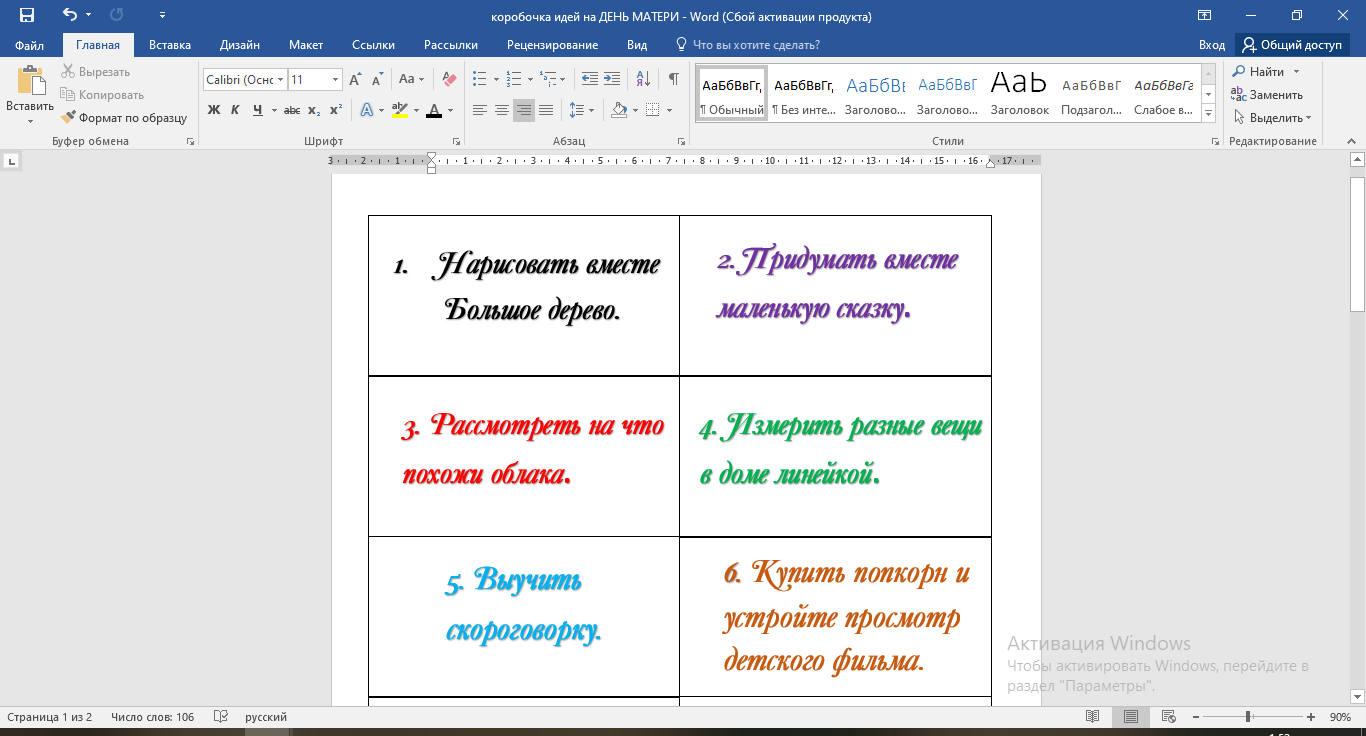Click the 90% zoom level
This screenshot has height=736, width=1366.
[1340, 717]
